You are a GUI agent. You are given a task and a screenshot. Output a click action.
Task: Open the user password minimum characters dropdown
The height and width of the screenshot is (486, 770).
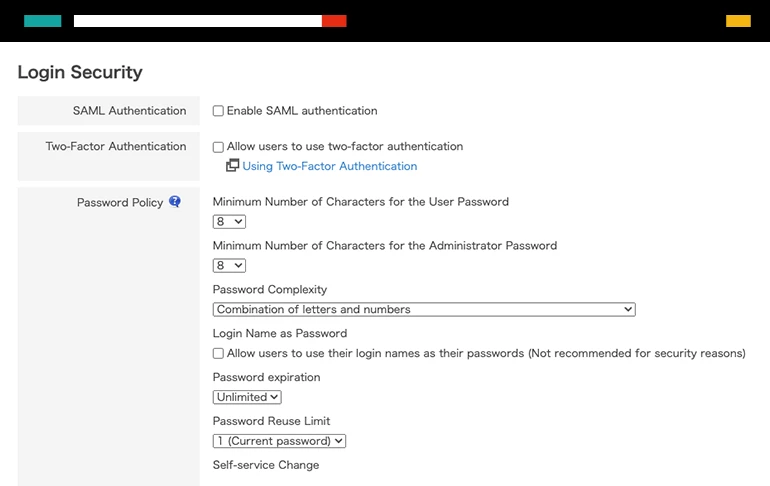tap(229, 222)
